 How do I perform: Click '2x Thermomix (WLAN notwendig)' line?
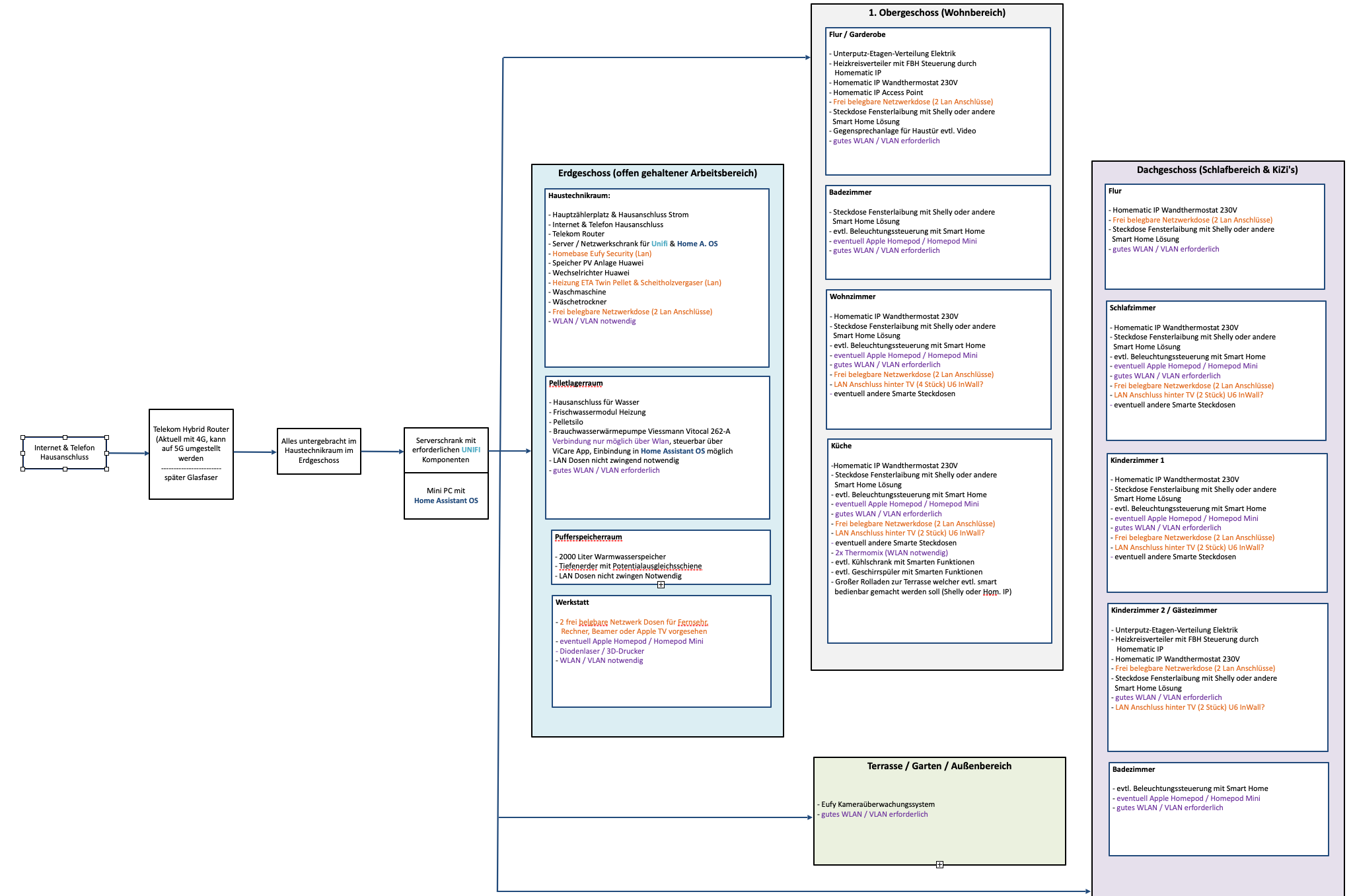890,553
